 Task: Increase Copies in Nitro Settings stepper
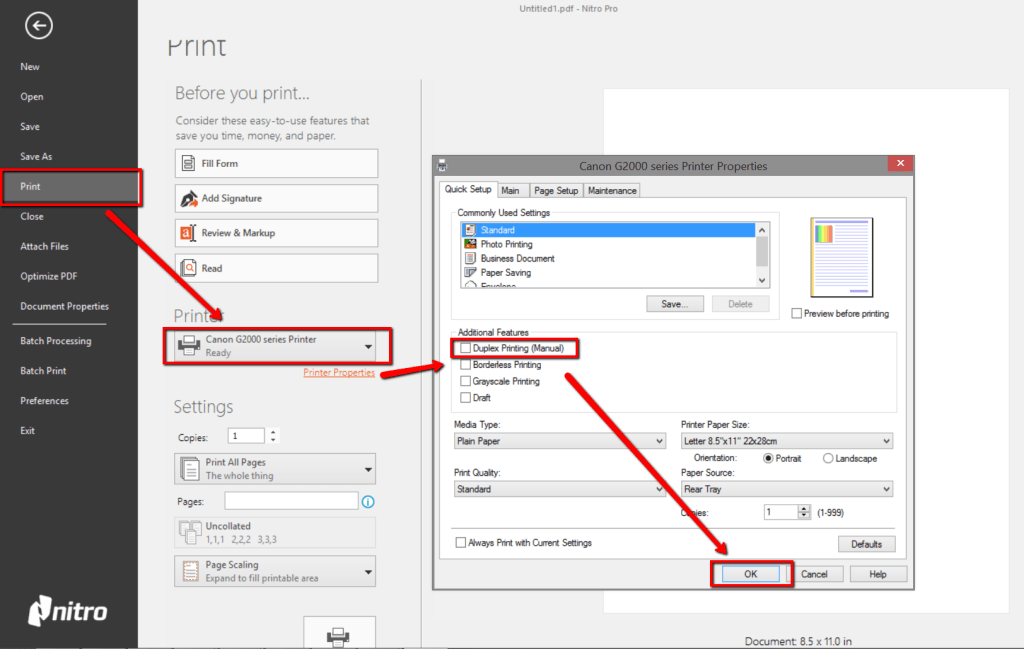click(274, 432)
